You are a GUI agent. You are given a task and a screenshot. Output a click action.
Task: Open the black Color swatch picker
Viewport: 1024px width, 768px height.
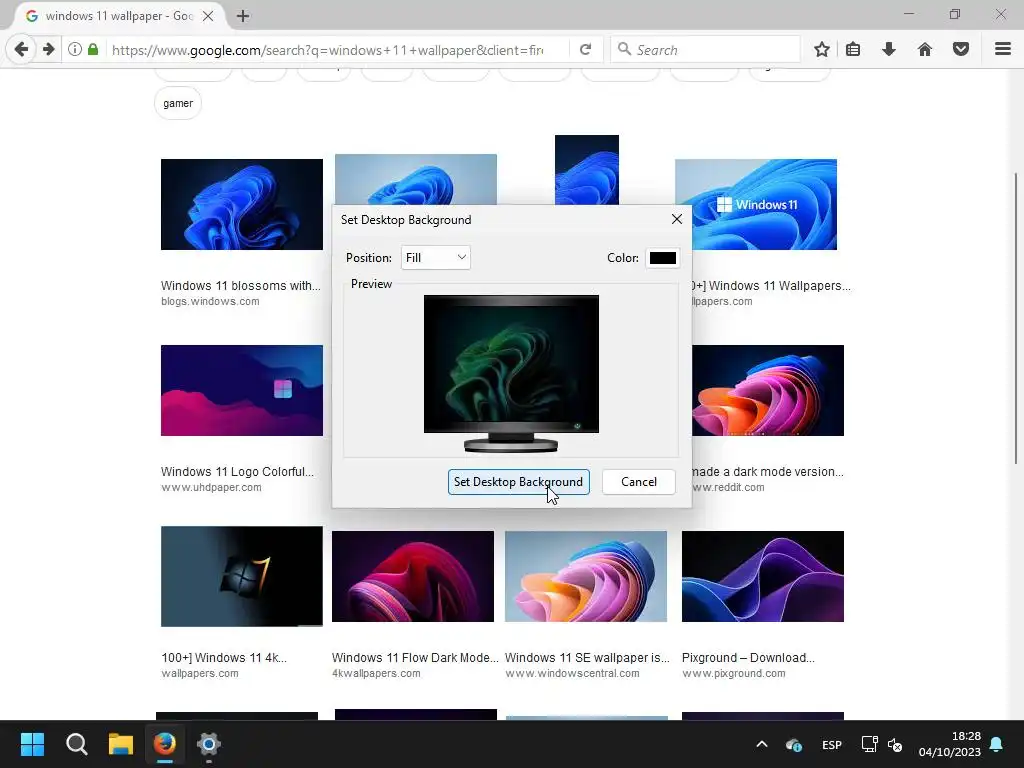pyautogui.click(x=662, y=257)
